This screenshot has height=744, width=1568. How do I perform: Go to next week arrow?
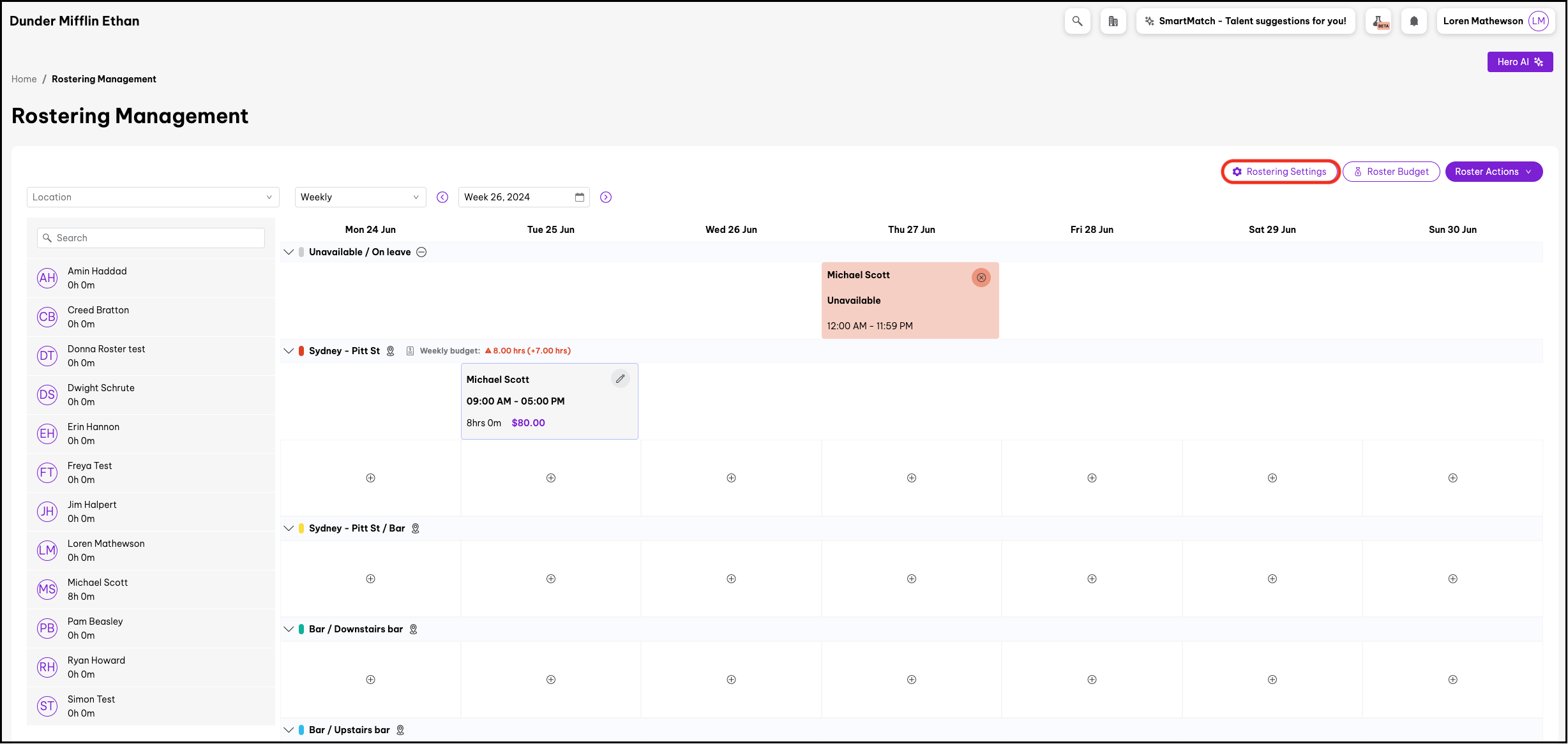(606, 197)
